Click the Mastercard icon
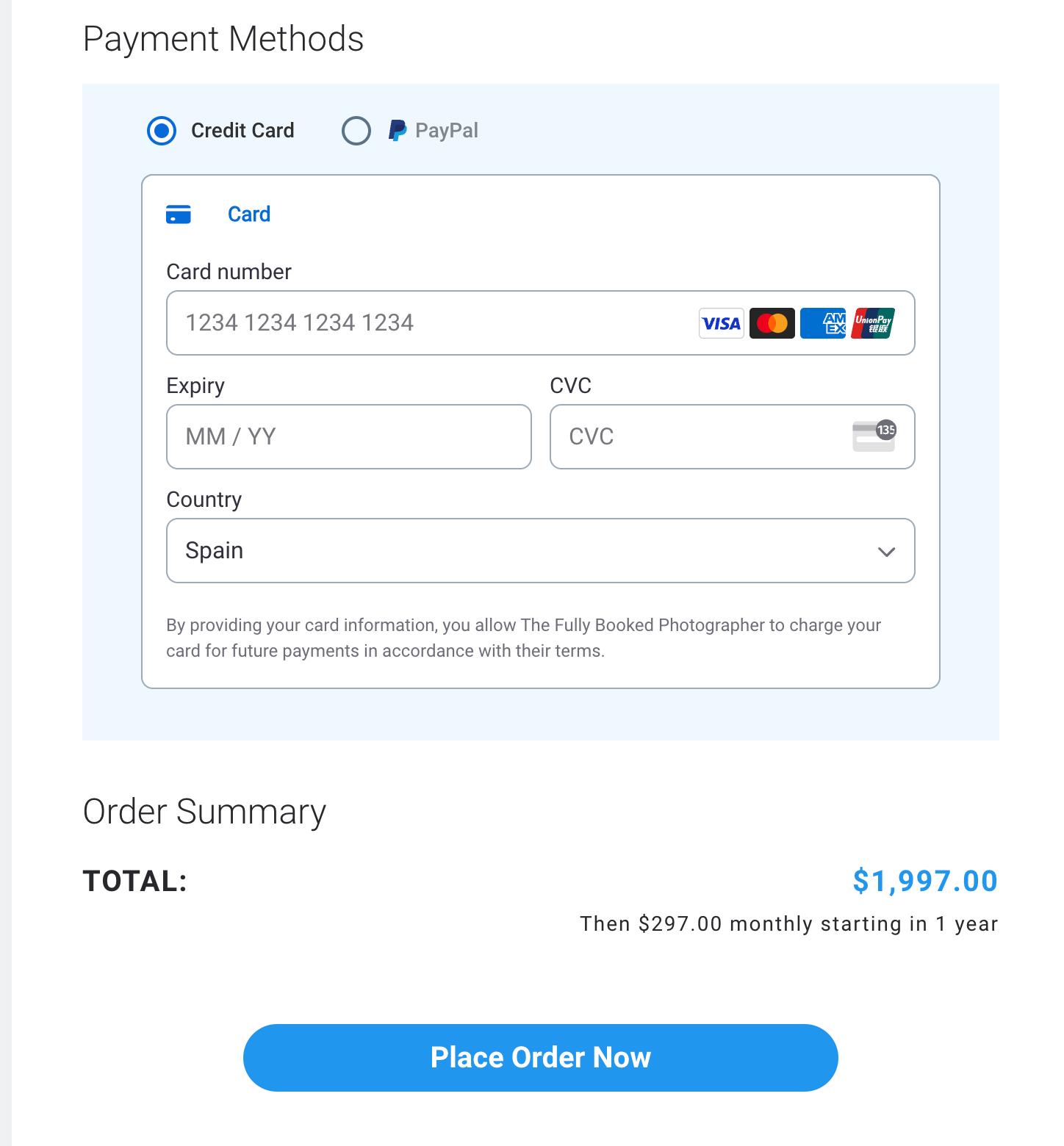 [x=772, y=323]
